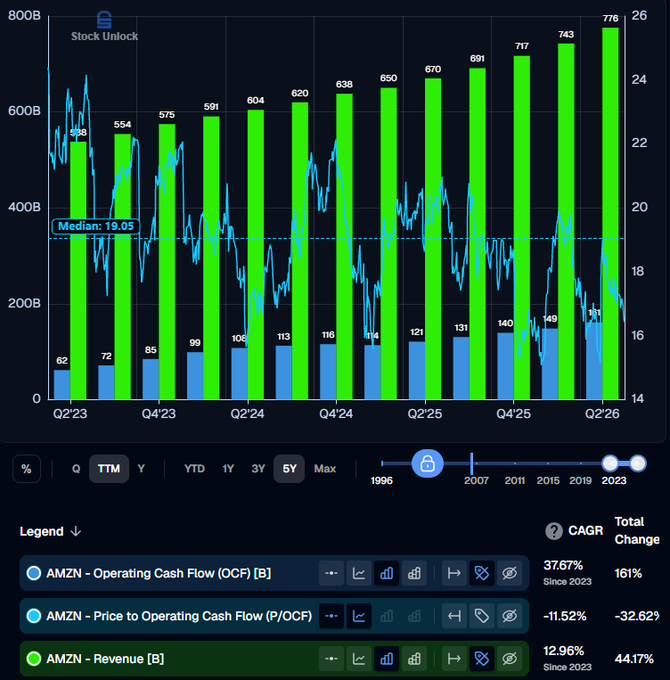670x680 pixels.
Task: Click the 776 revenue bar for Q2'26
Action: pos(610,213)
